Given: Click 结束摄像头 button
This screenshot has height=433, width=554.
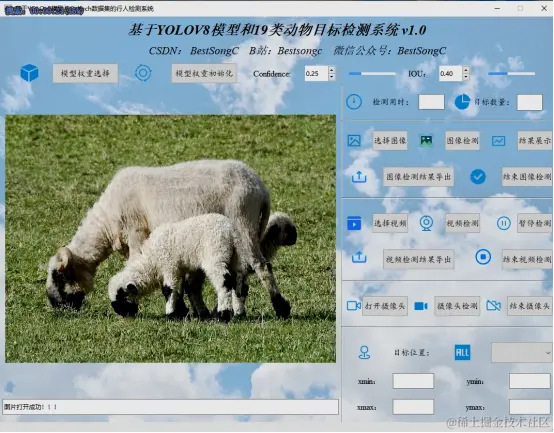Looking at the screenshot, I should point(529,306).
